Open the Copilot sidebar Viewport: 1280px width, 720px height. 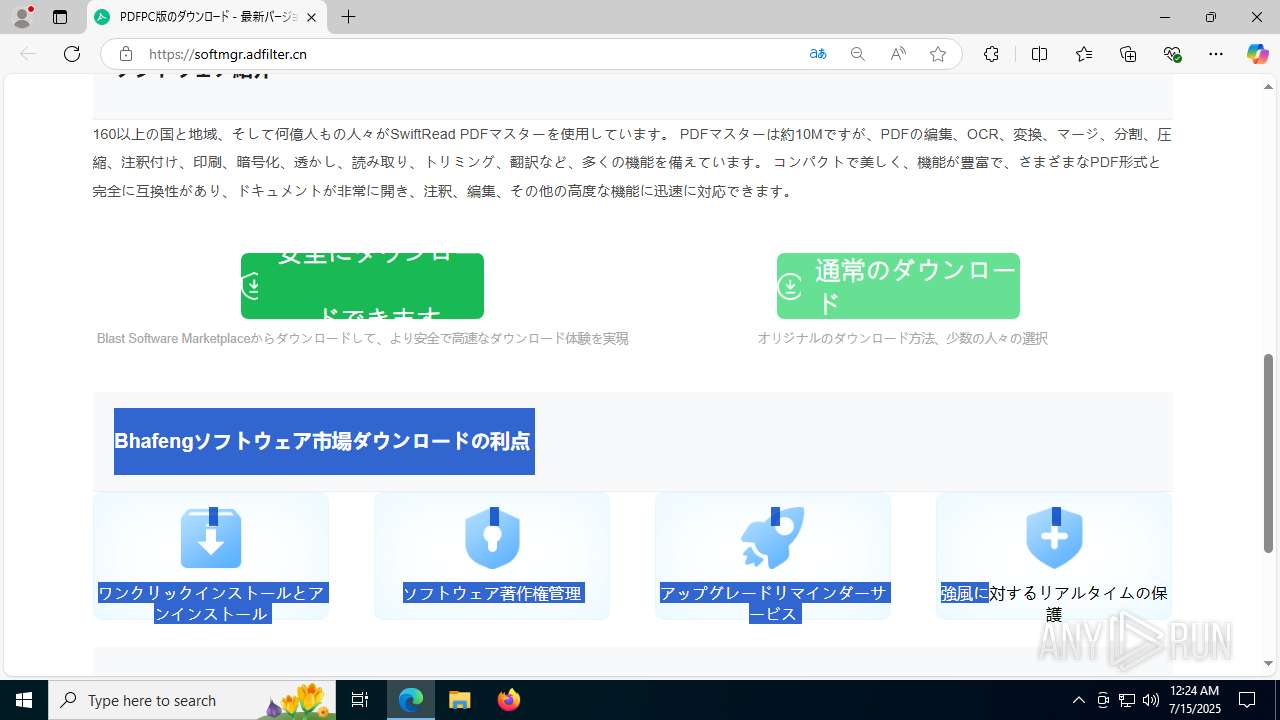[x=1257, y=54]
